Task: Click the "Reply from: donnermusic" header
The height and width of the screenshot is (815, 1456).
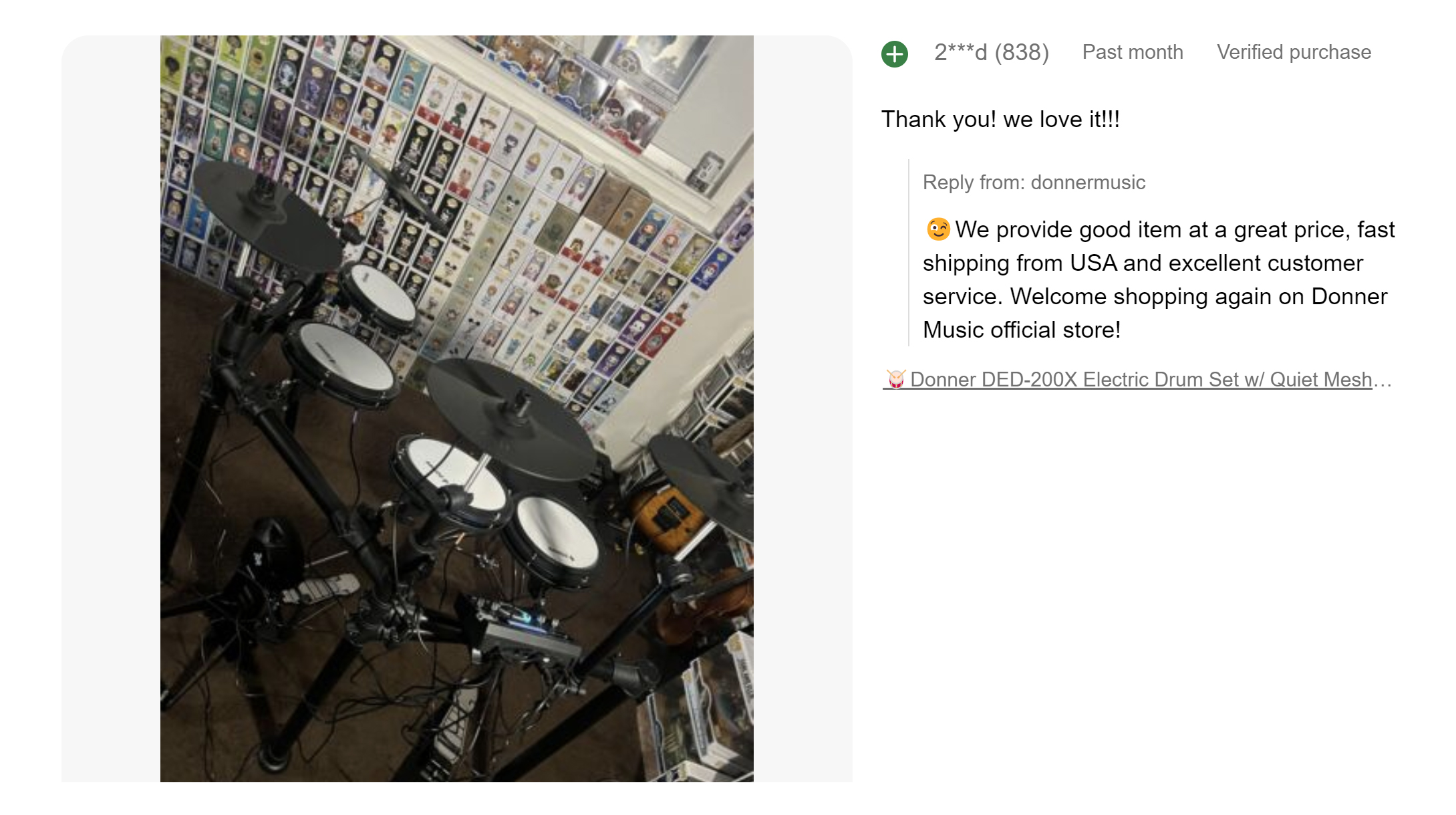Action: tap(1034, 183)
